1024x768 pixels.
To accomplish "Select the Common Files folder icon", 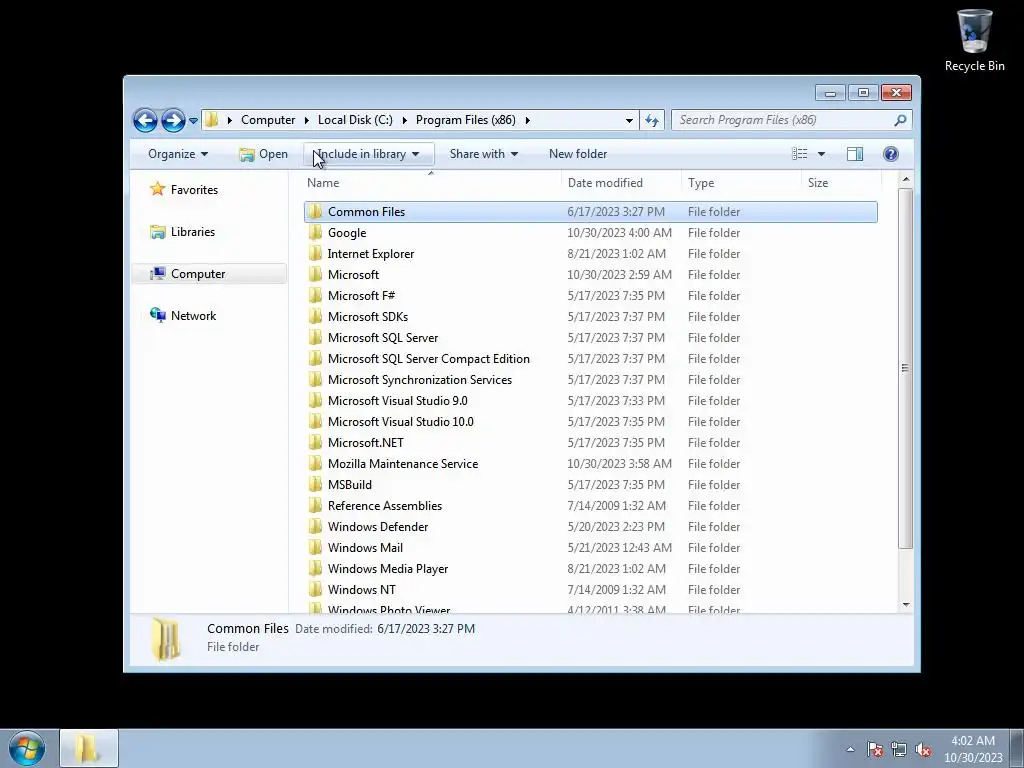I will pyautogui.click(x=315, y=212).
